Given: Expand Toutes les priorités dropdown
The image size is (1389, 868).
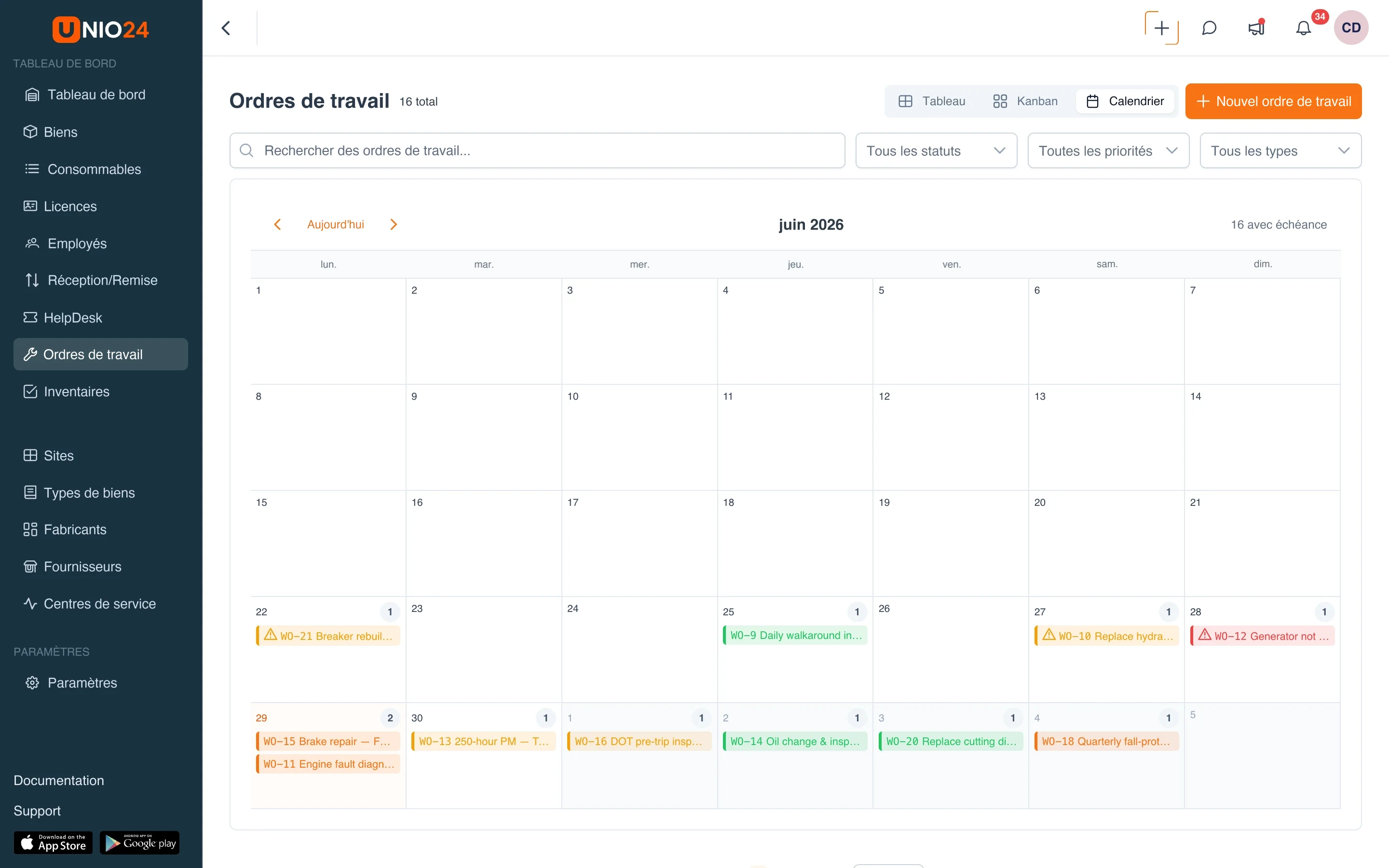Looking at the screenshot, I should coord(1108,150).
